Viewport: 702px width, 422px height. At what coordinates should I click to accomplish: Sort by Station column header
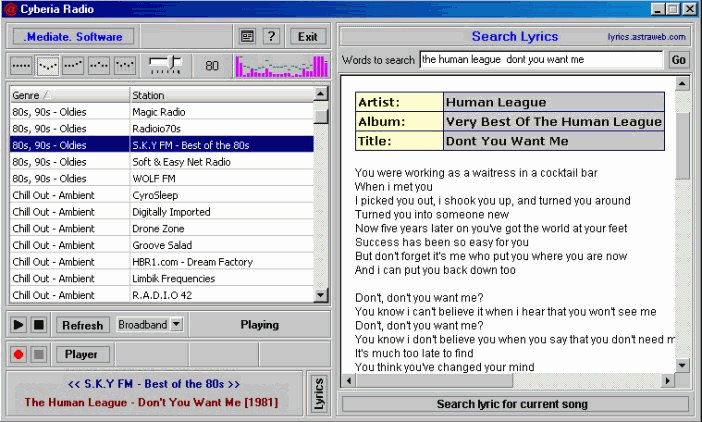click(x=222, y=95)
